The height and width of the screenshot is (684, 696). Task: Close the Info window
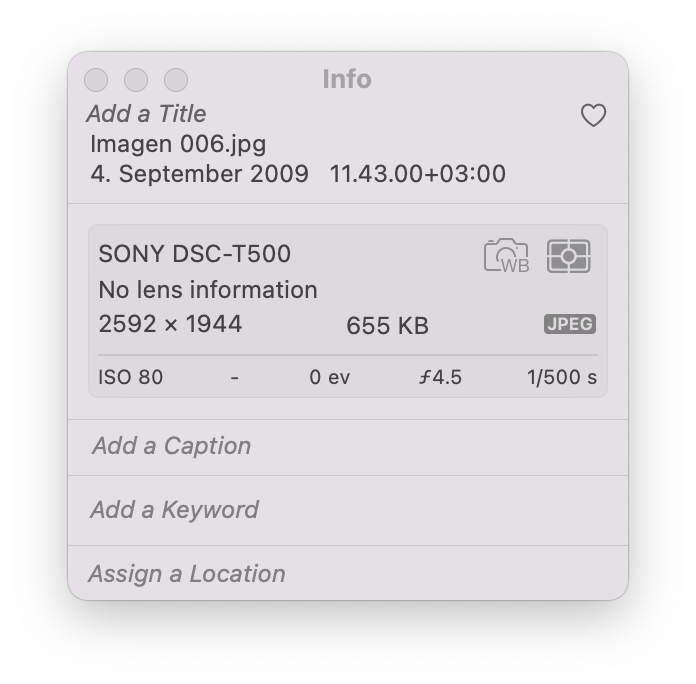[x=96, y=80]
